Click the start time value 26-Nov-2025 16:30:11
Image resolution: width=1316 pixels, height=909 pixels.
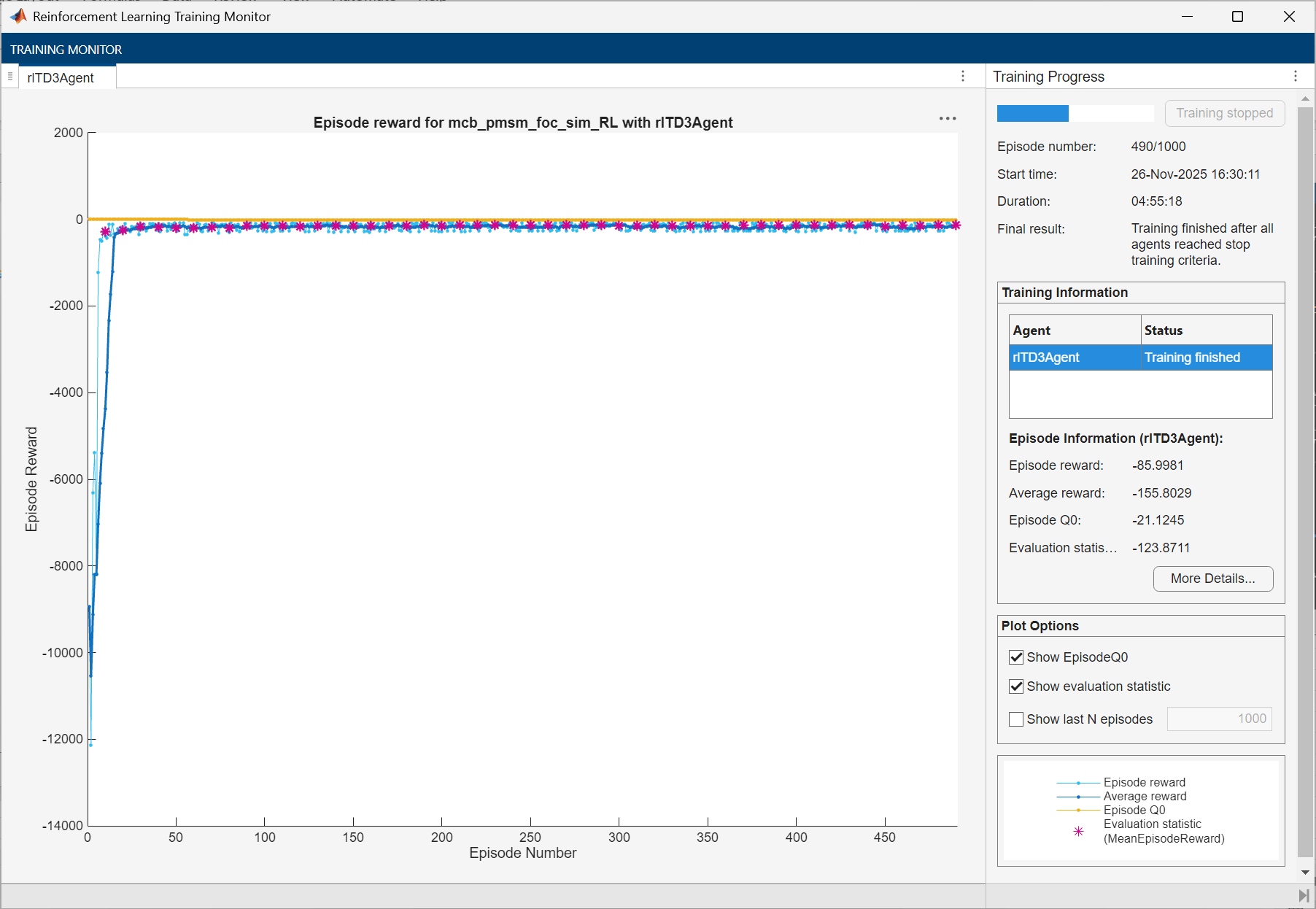(x=1196, y=174)
